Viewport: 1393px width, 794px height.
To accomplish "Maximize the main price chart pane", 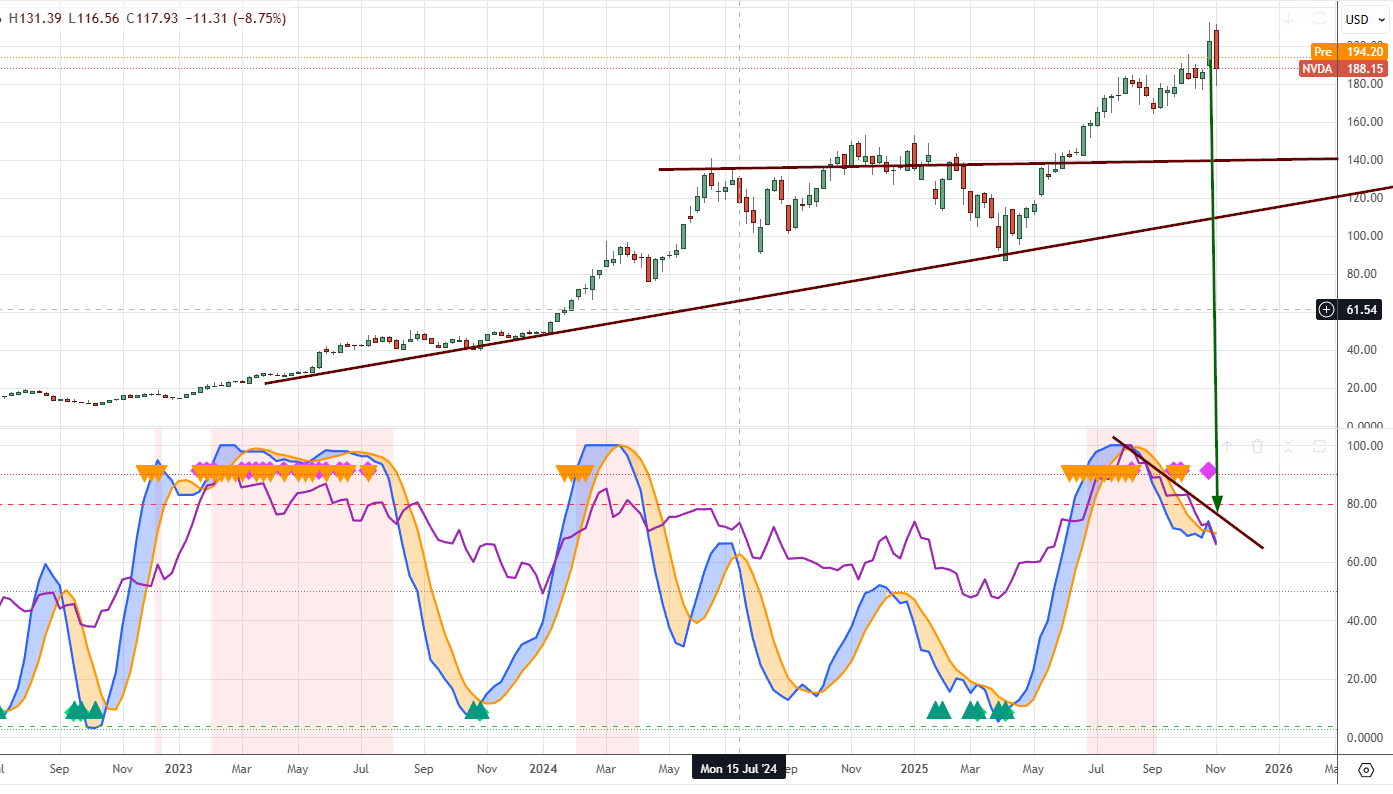I will 1319,19.
